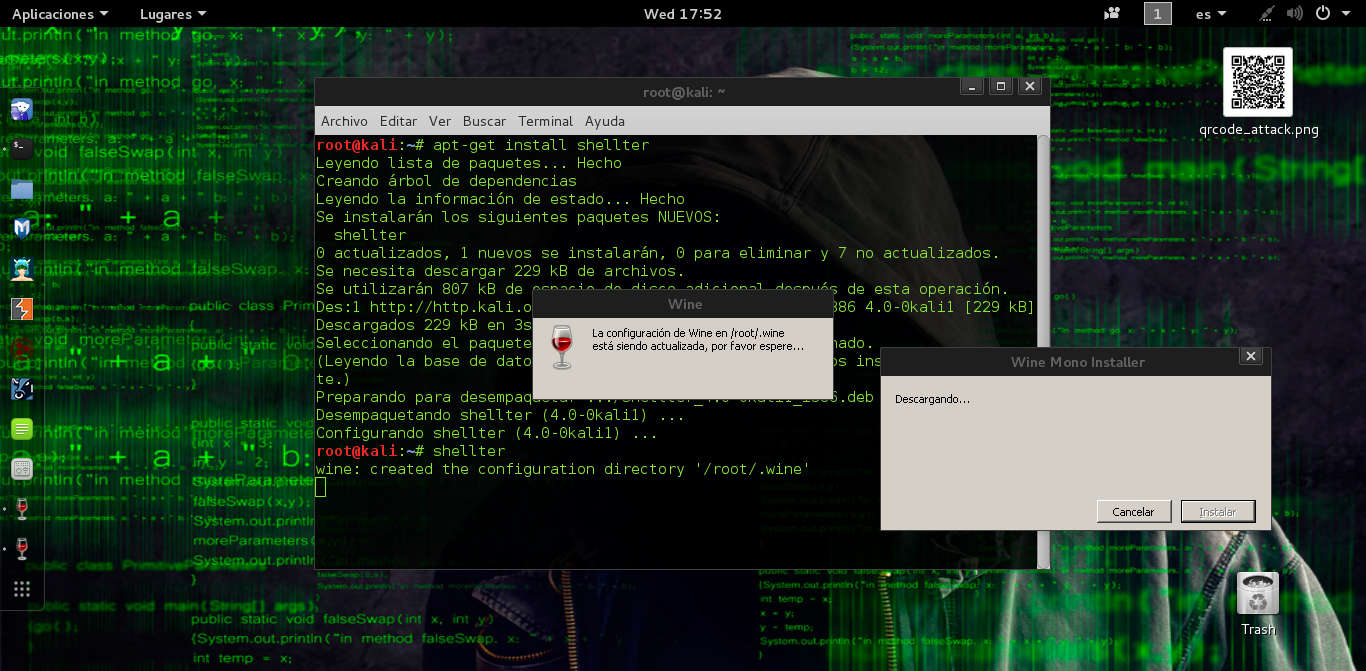1366x671 pixels.
Task: Open the Terminal menu in the terminal menubar
Action: click(x=546, y=121)
